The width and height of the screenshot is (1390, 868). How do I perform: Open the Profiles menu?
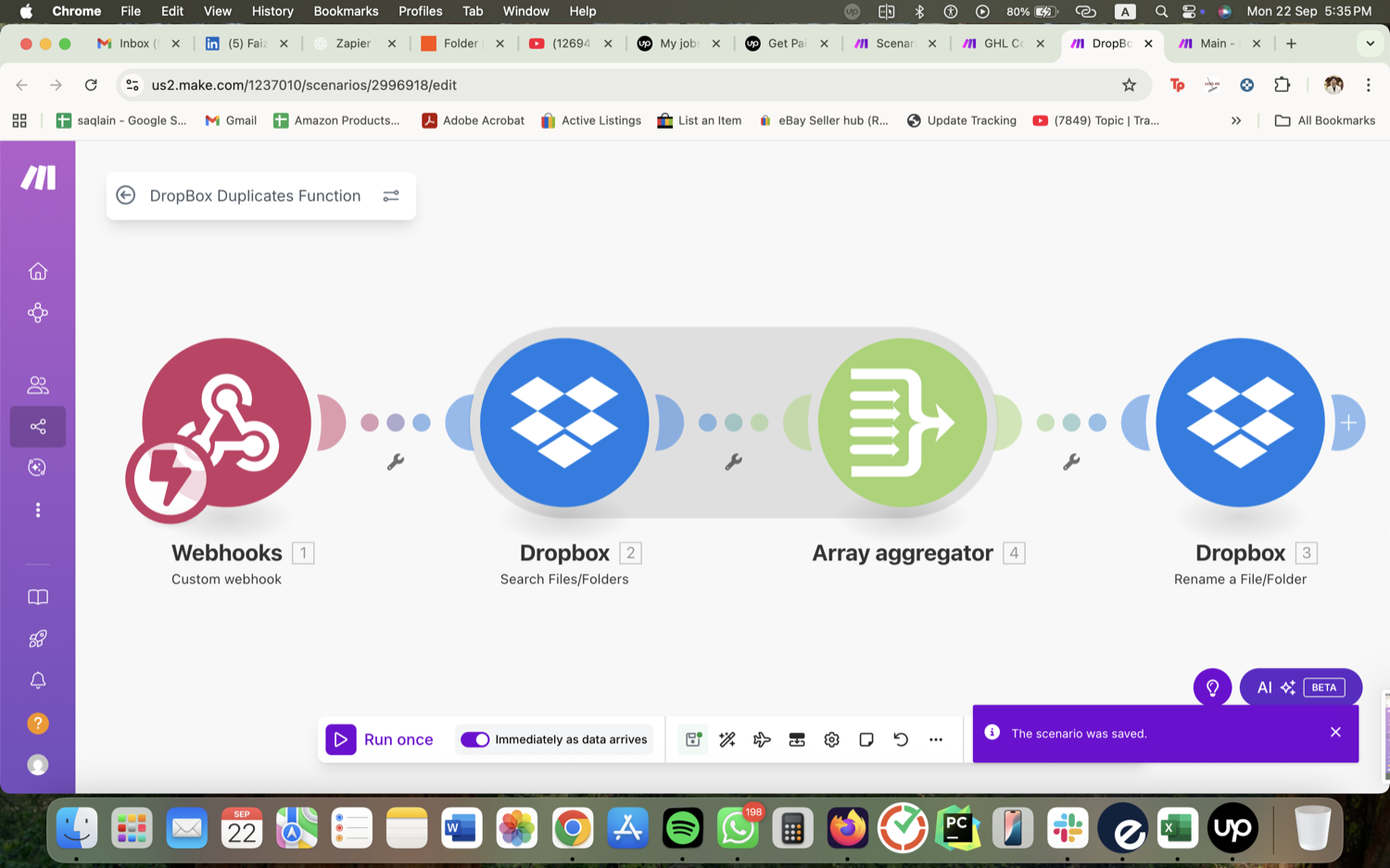[x=420, y=11]
